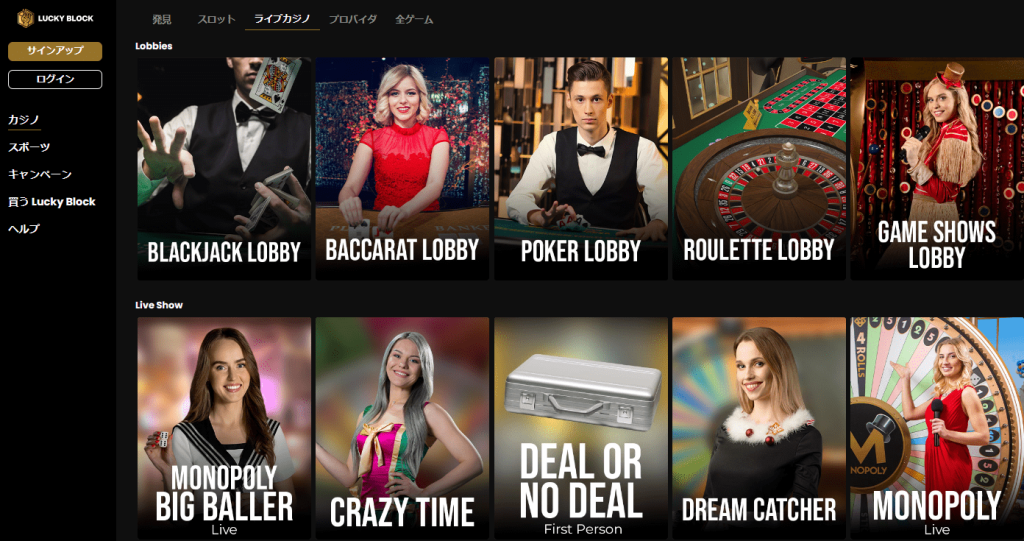This screenshot has height=541, width=1024.
Task: Open the Monopoly Live game tile
Action: (x=937, y=429)
